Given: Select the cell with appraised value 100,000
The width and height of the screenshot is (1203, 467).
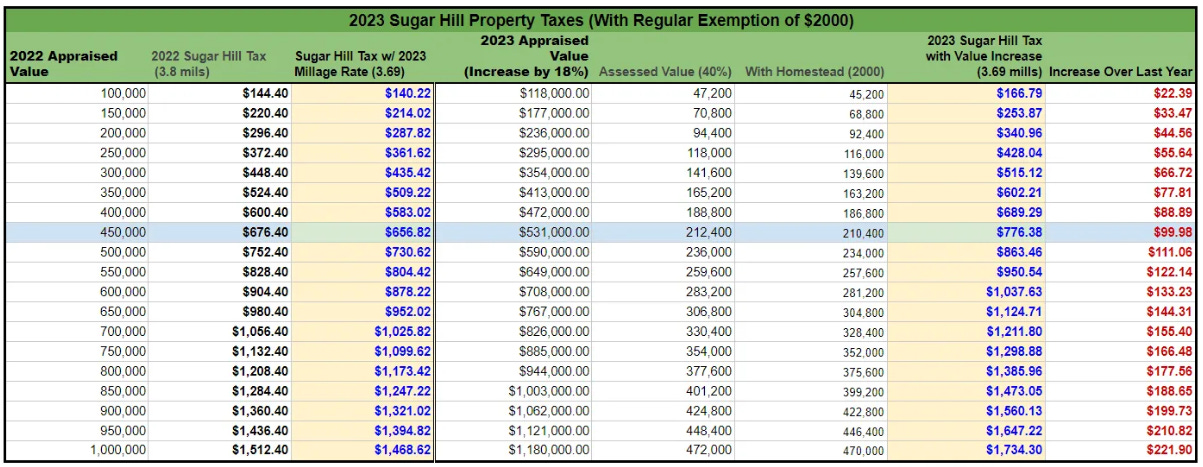Looking at the screenshot, I should 76,93.
